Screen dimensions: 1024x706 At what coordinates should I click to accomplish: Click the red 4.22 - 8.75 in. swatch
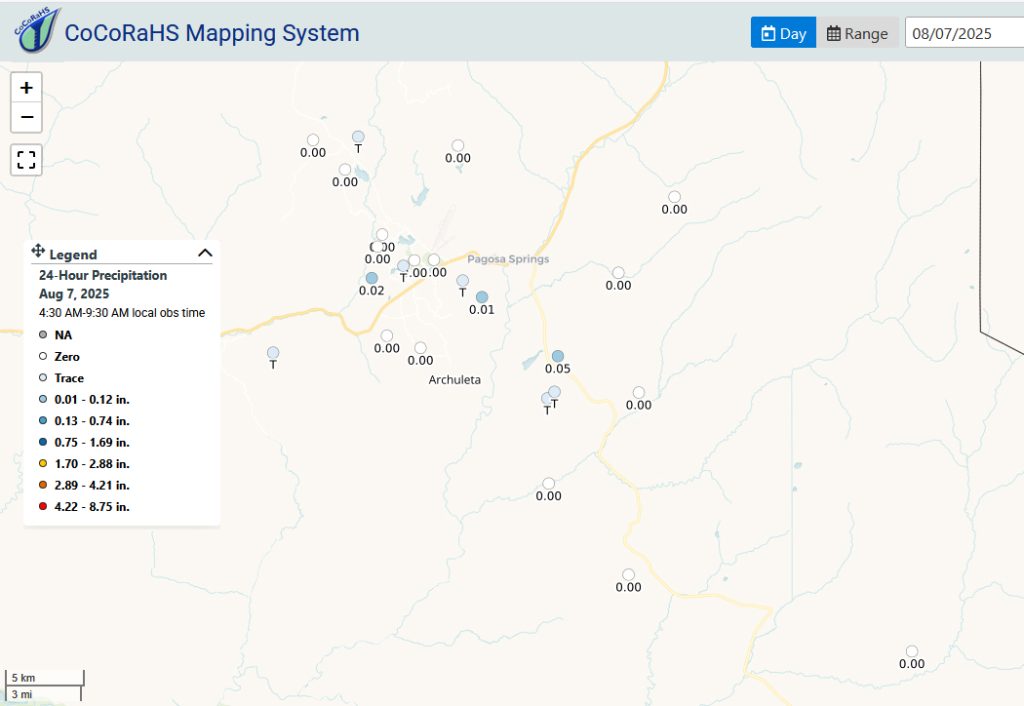[43, 506]
